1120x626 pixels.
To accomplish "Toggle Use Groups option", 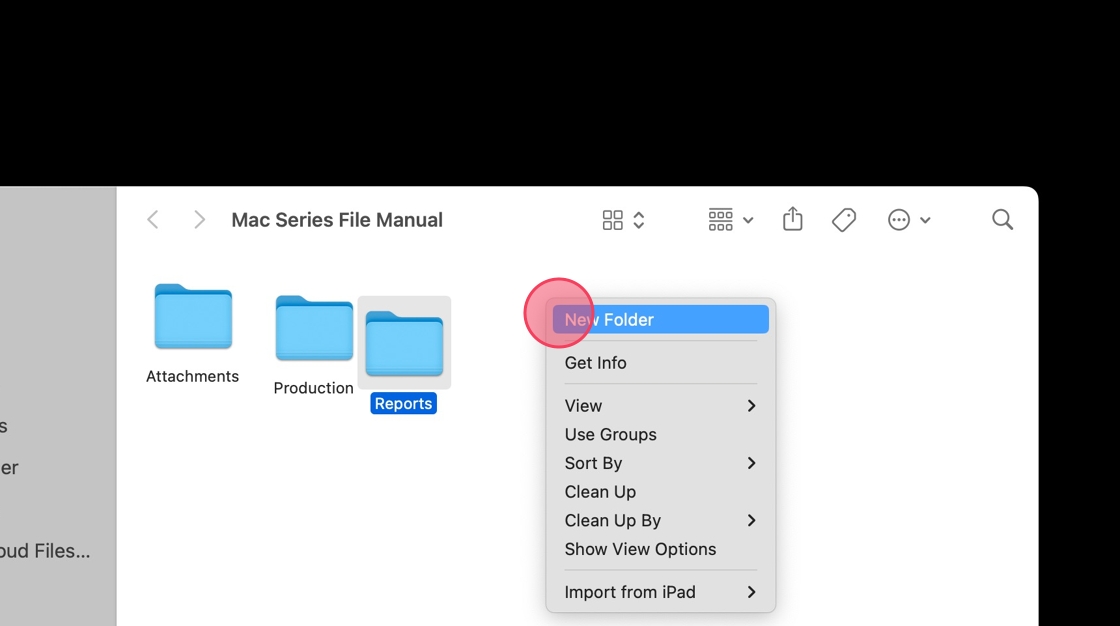I will click(611, 435).
